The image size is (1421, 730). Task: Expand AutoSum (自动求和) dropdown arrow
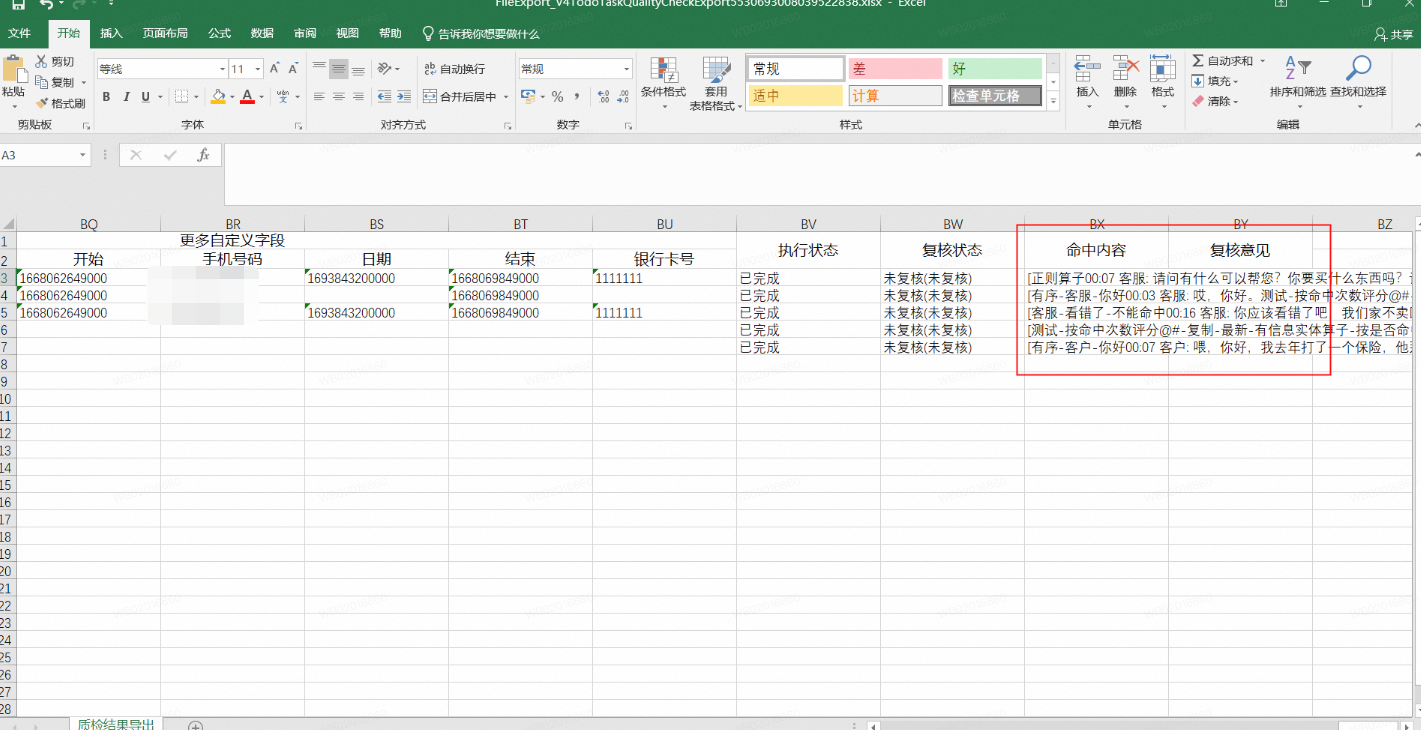pyautogui.click(x=1262, y=61)
